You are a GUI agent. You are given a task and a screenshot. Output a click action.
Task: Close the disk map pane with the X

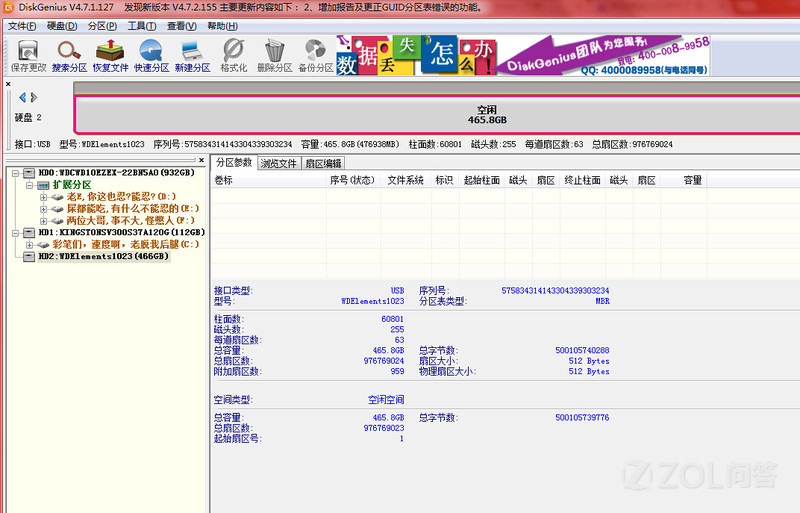[x=8, y=84]
